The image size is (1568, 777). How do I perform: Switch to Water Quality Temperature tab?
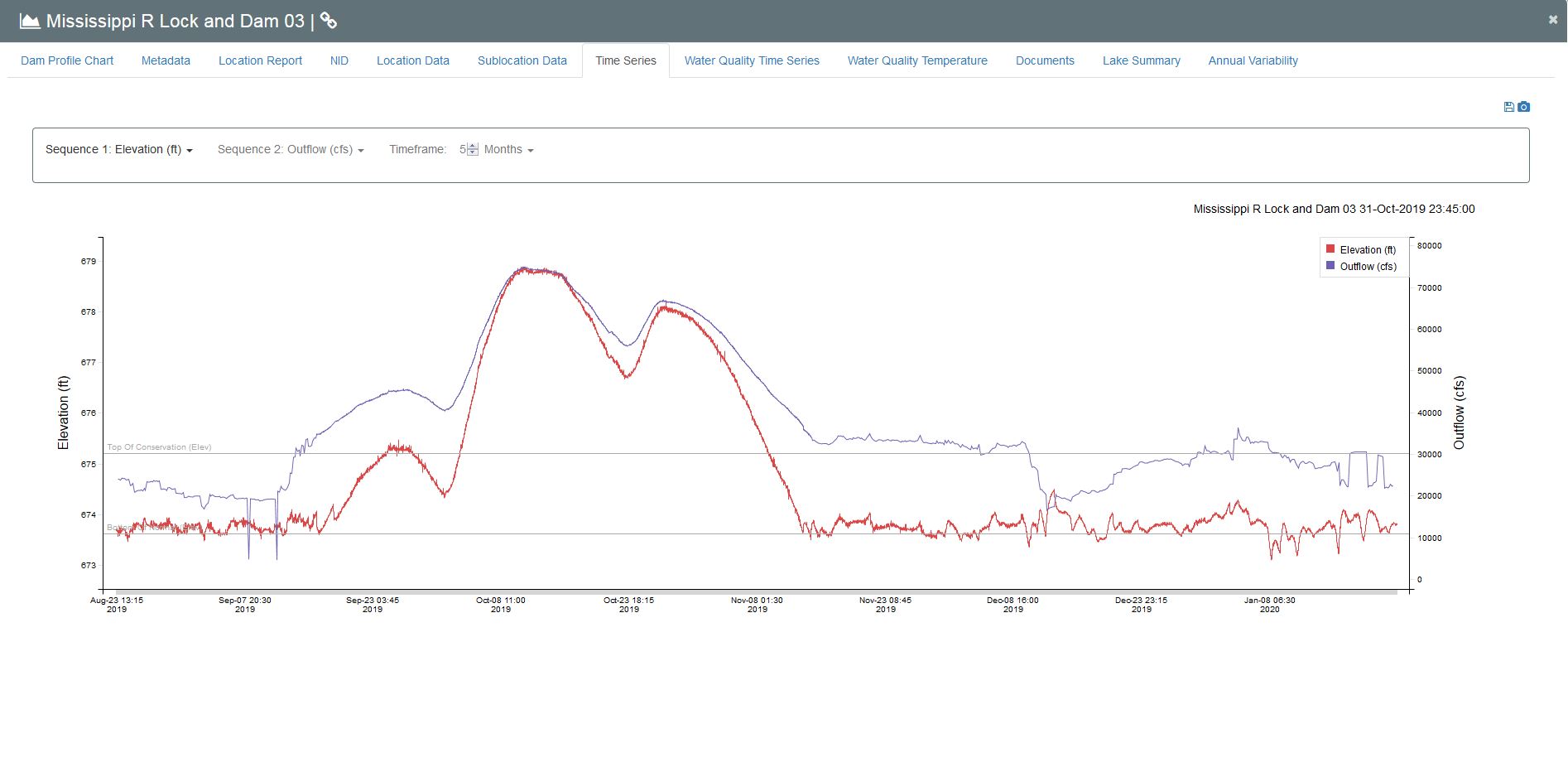click(917, 60)
